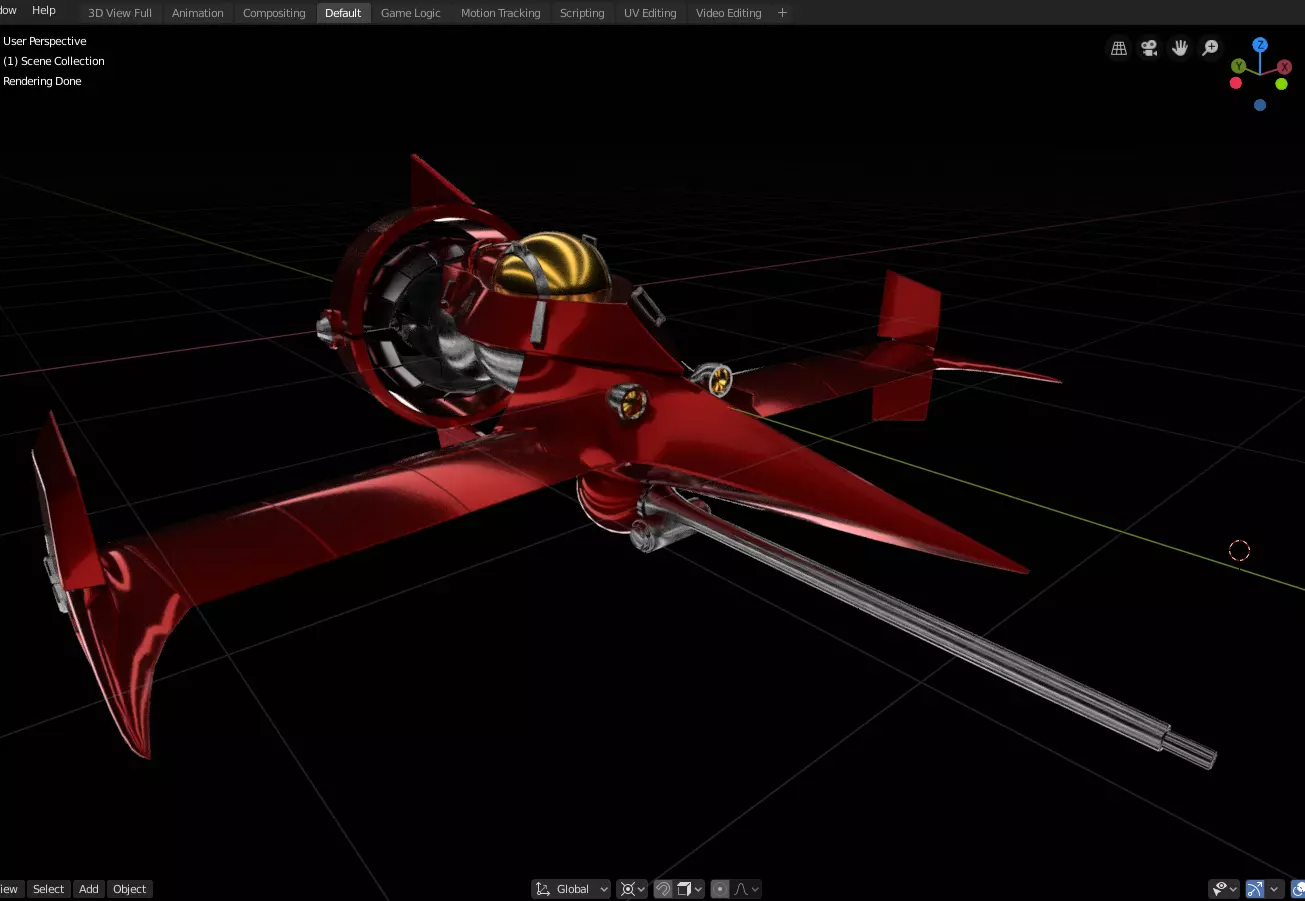Click the pan view hand icon
Image resolution: width=1305 pixels, height=901 pixels.
1180,48
